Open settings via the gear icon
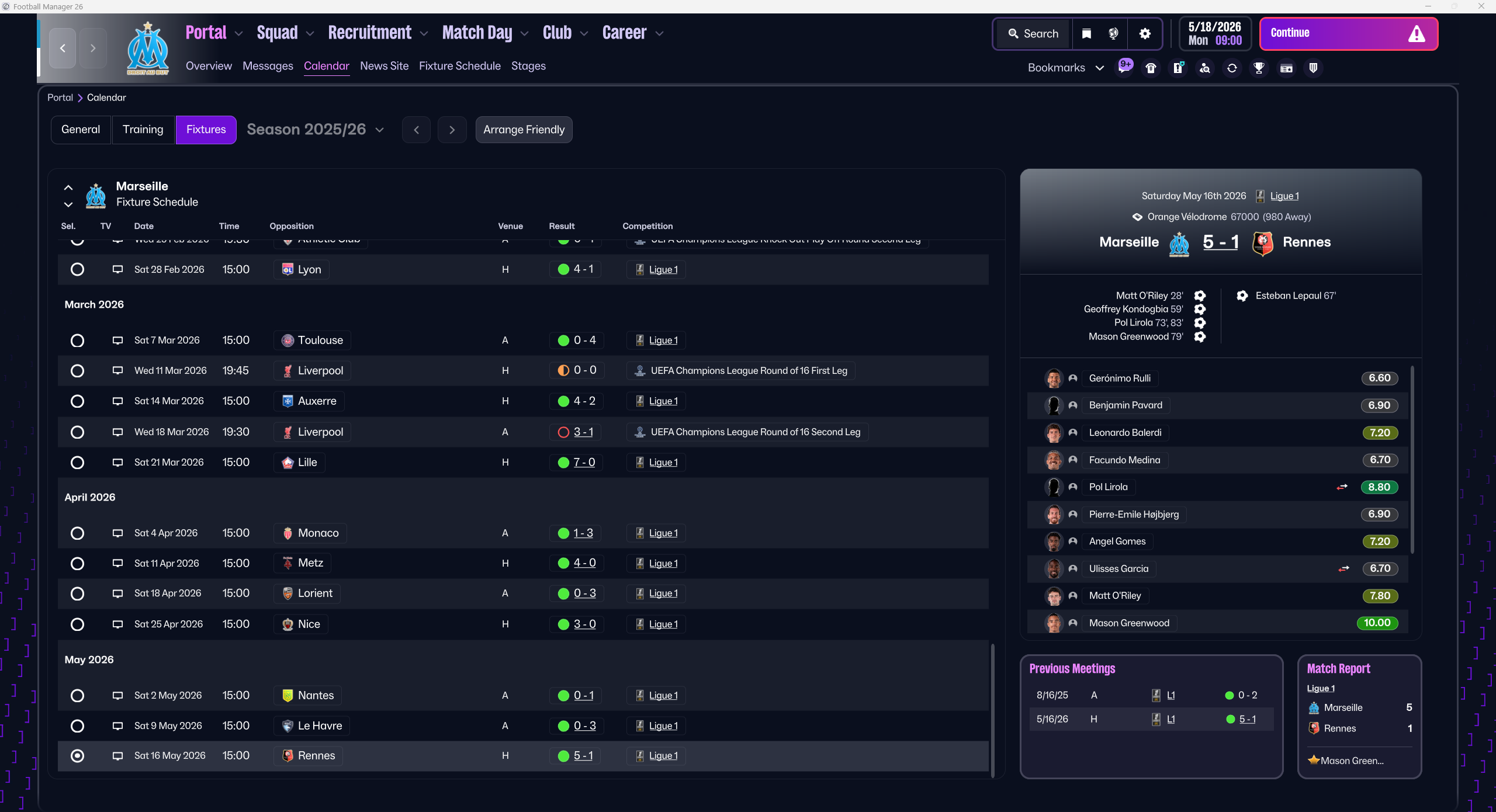 point(1145,34)
